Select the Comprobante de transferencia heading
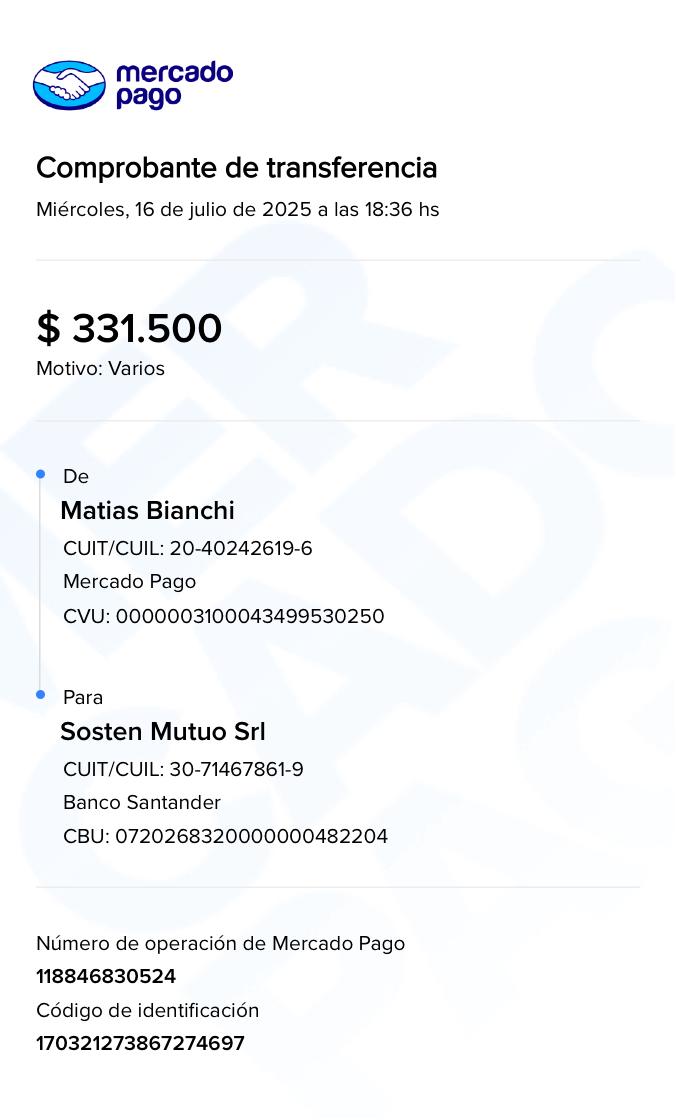 pyautogui.click(x=236, y=168)
